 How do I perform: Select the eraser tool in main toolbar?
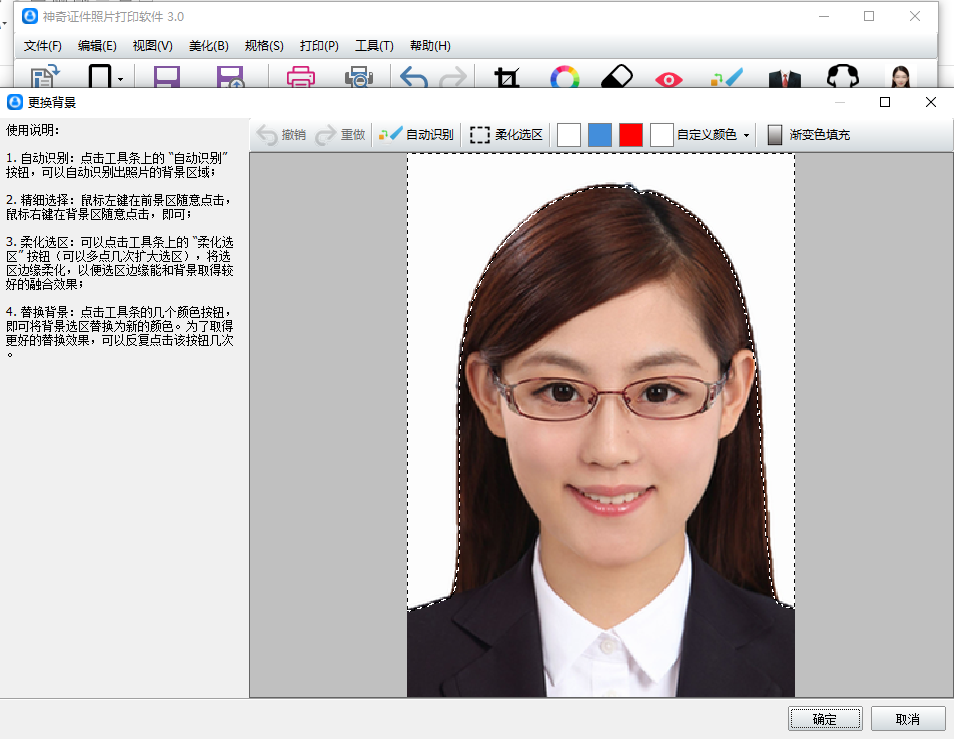tap(618, 78)
